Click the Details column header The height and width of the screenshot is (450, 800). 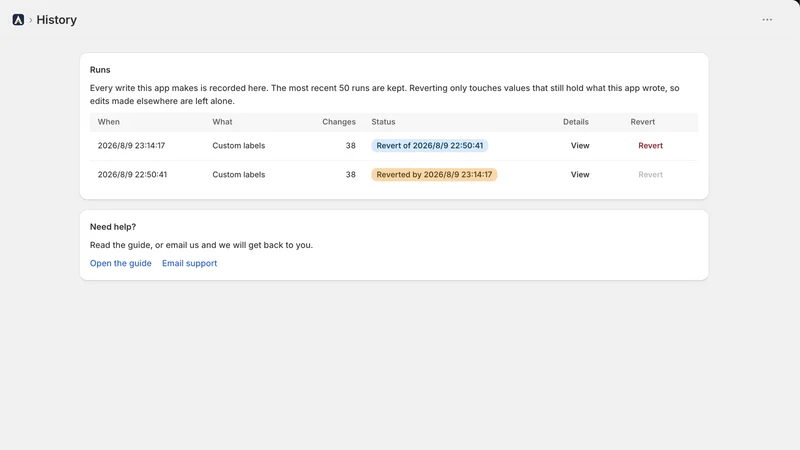click(576, 122)
